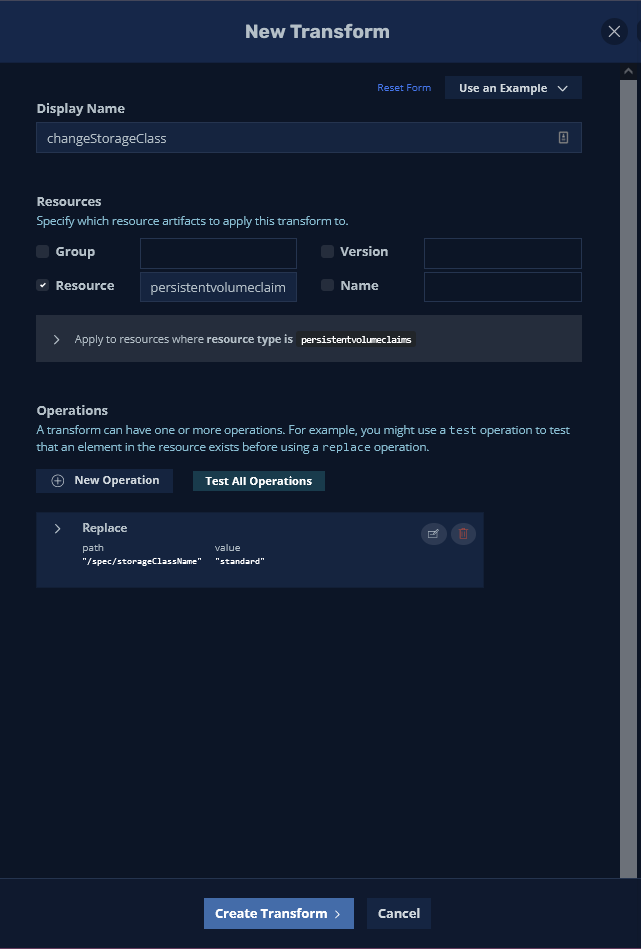
Task: Click the edit icon on Replace operation
Action: coord(433,534)
